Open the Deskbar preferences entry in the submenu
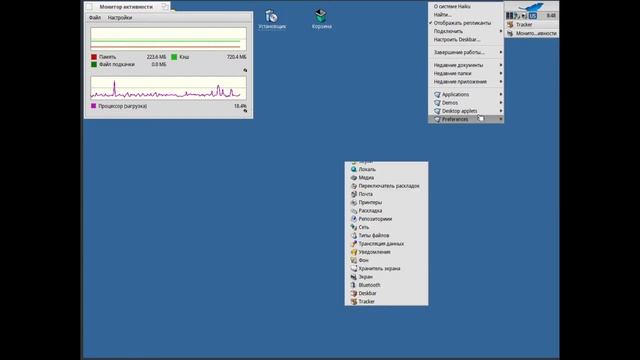 (386, 293)
